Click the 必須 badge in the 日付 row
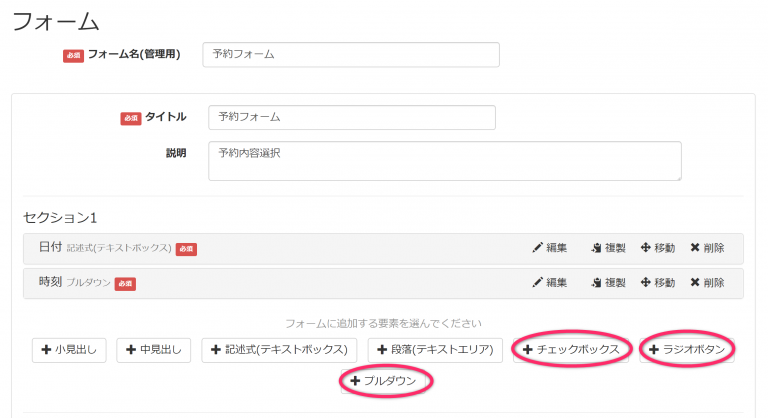The image size is (768, 418). 186,249
